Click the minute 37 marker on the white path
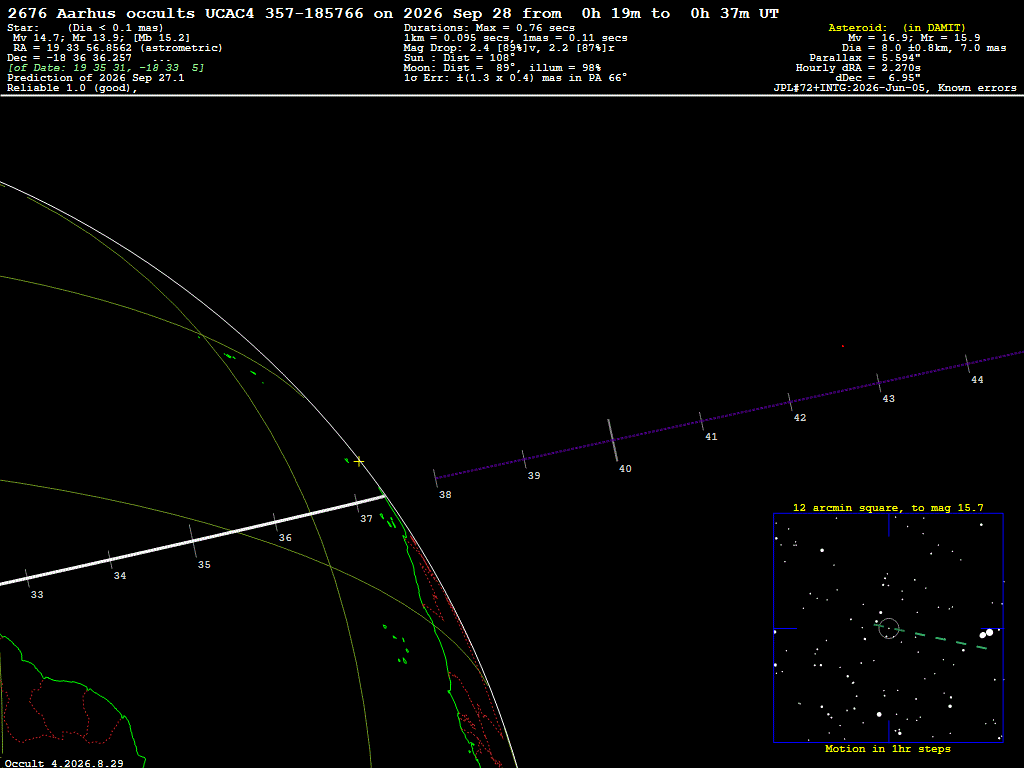This screenshot has height=768, width=1024. [357, 504]
